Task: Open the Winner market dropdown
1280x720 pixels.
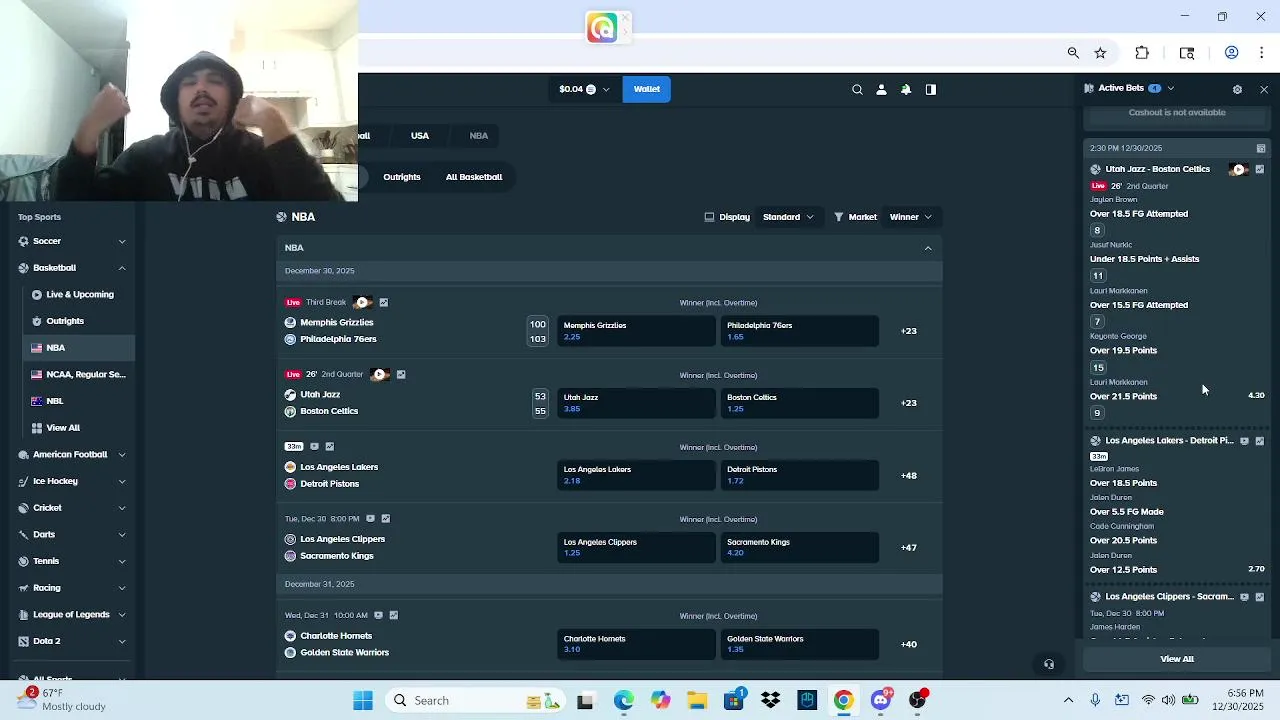Action: (910, 217)
